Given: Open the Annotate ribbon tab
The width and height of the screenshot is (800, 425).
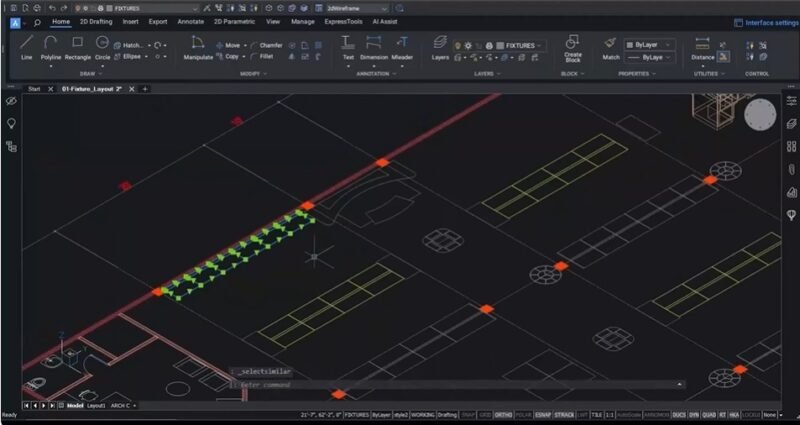Looking at the screenshot, I should pyautogui.click(x=190, y=22).
